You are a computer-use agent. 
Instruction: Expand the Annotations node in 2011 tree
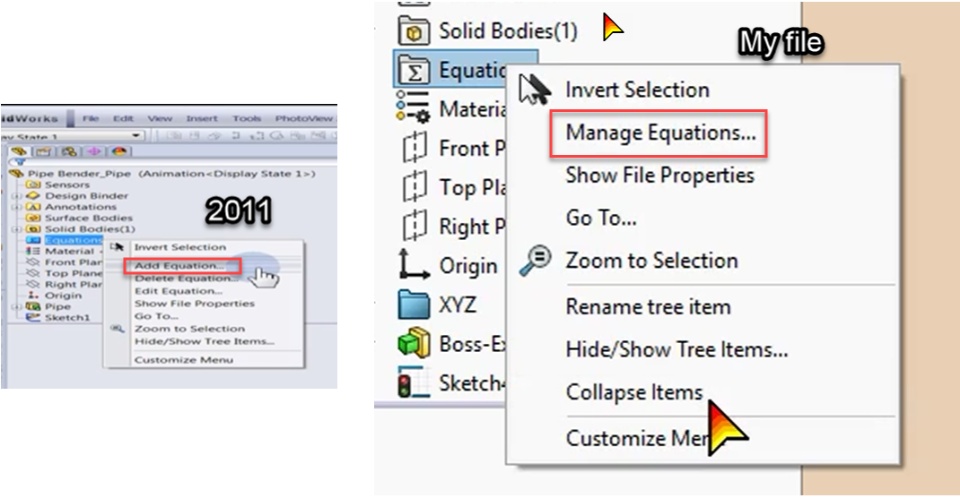[16, 207]
